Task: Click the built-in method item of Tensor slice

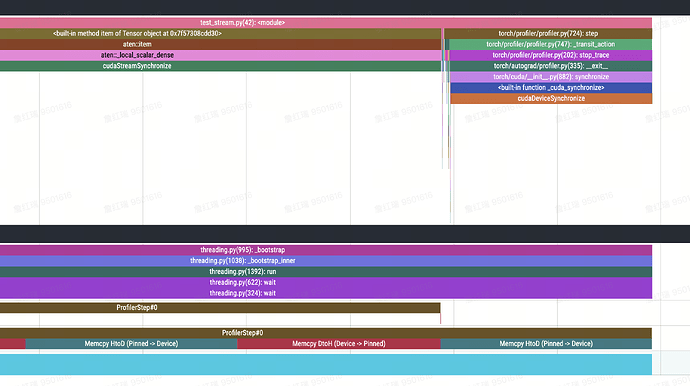Action: [x=220, y=33]
